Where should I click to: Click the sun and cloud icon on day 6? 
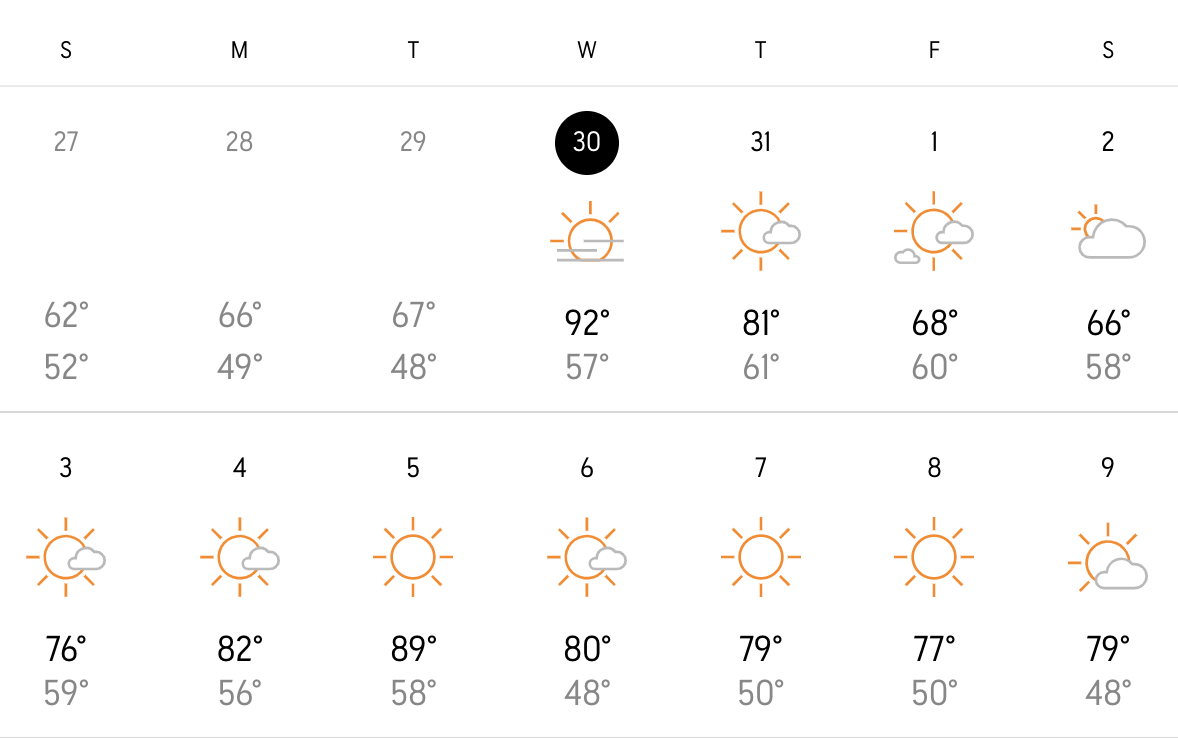(x=587, y=557)
